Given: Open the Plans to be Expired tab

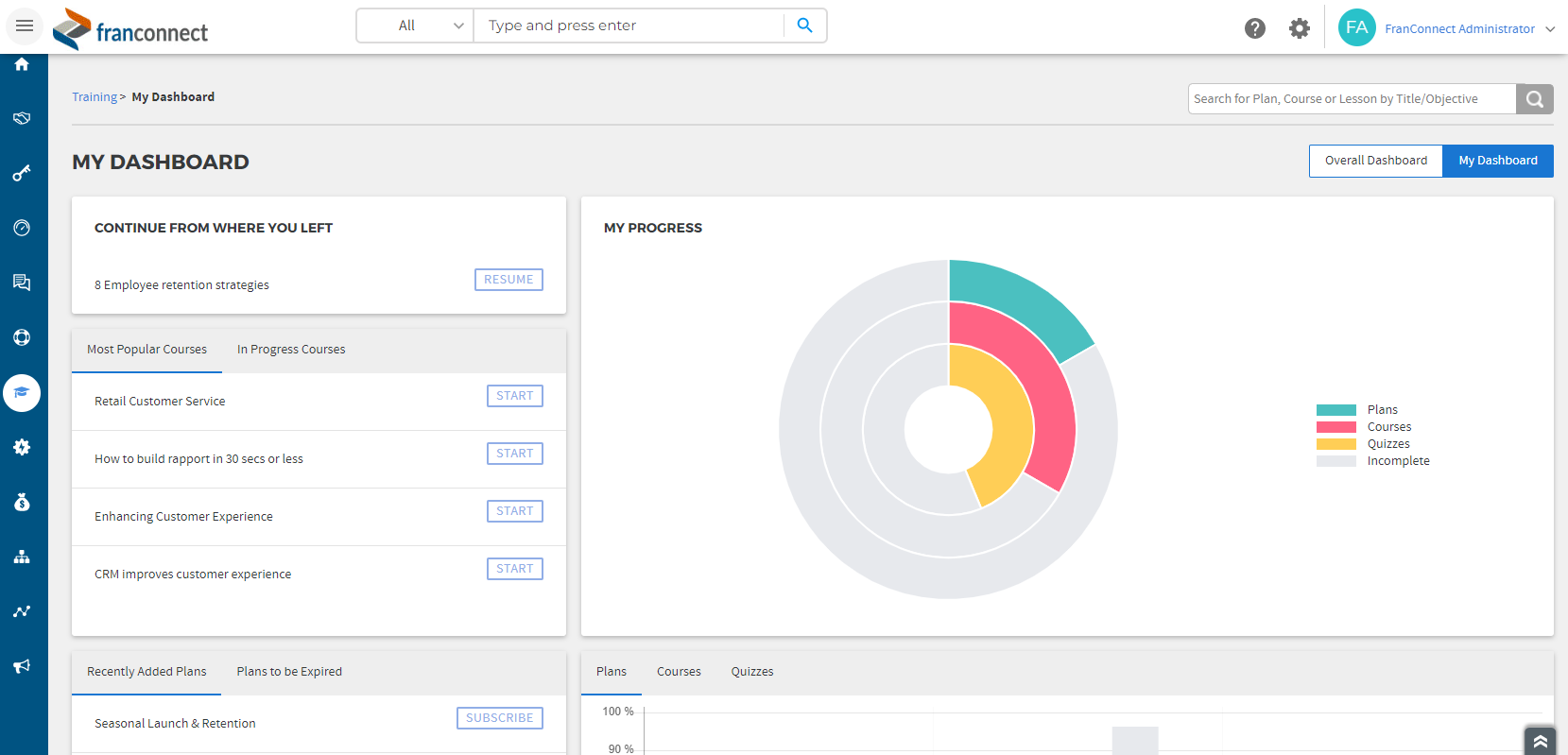Looking at the screenshot, I should coord(289,672).
